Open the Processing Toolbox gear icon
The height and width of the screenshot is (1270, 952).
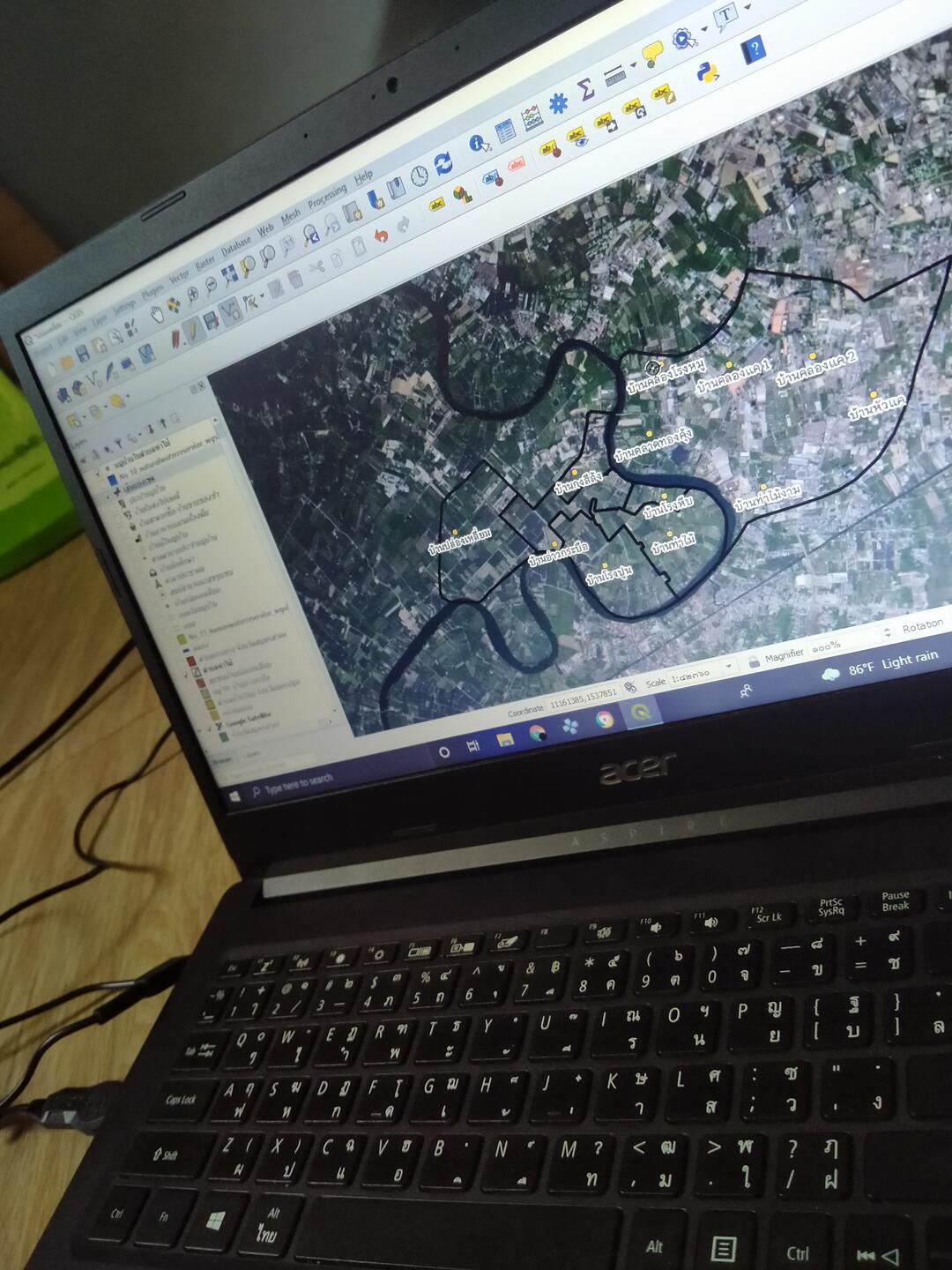(x=558, y=104)
